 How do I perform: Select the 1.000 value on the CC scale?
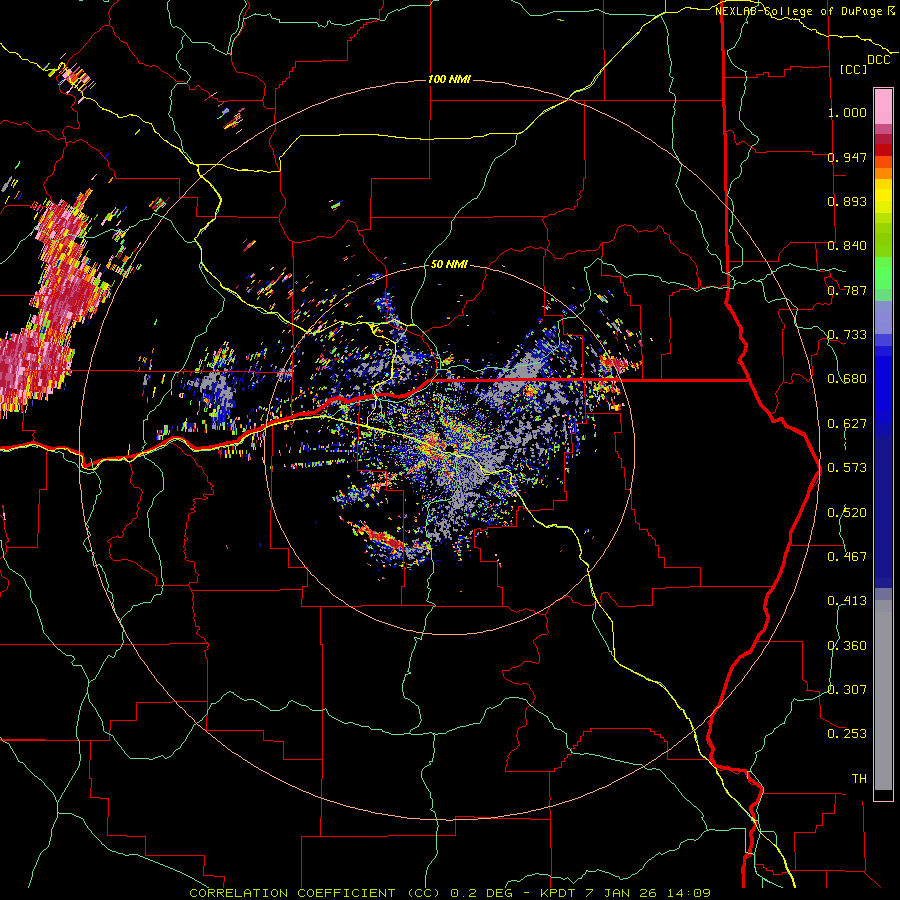point(847,112)
